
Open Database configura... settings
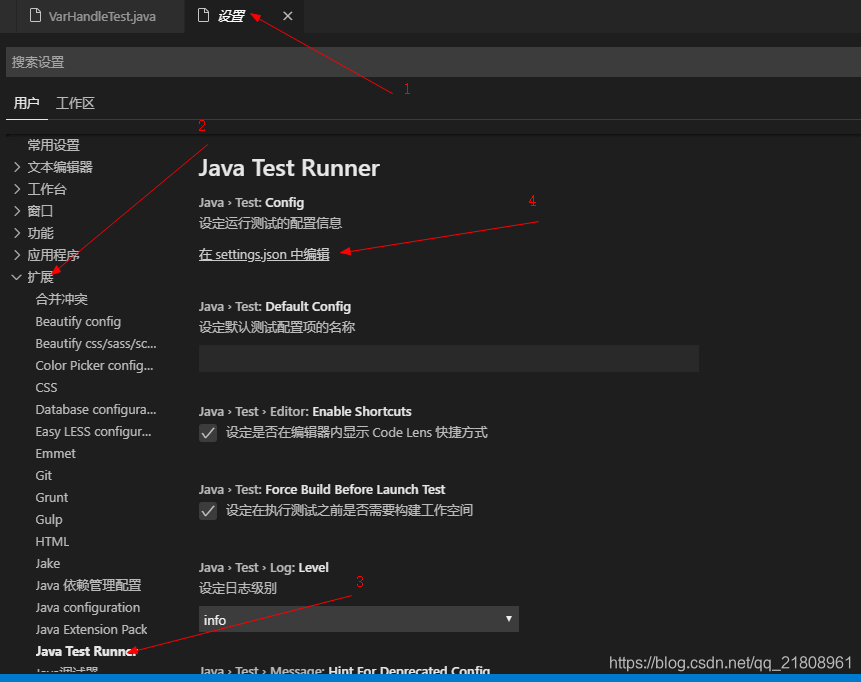coord(96,410)
